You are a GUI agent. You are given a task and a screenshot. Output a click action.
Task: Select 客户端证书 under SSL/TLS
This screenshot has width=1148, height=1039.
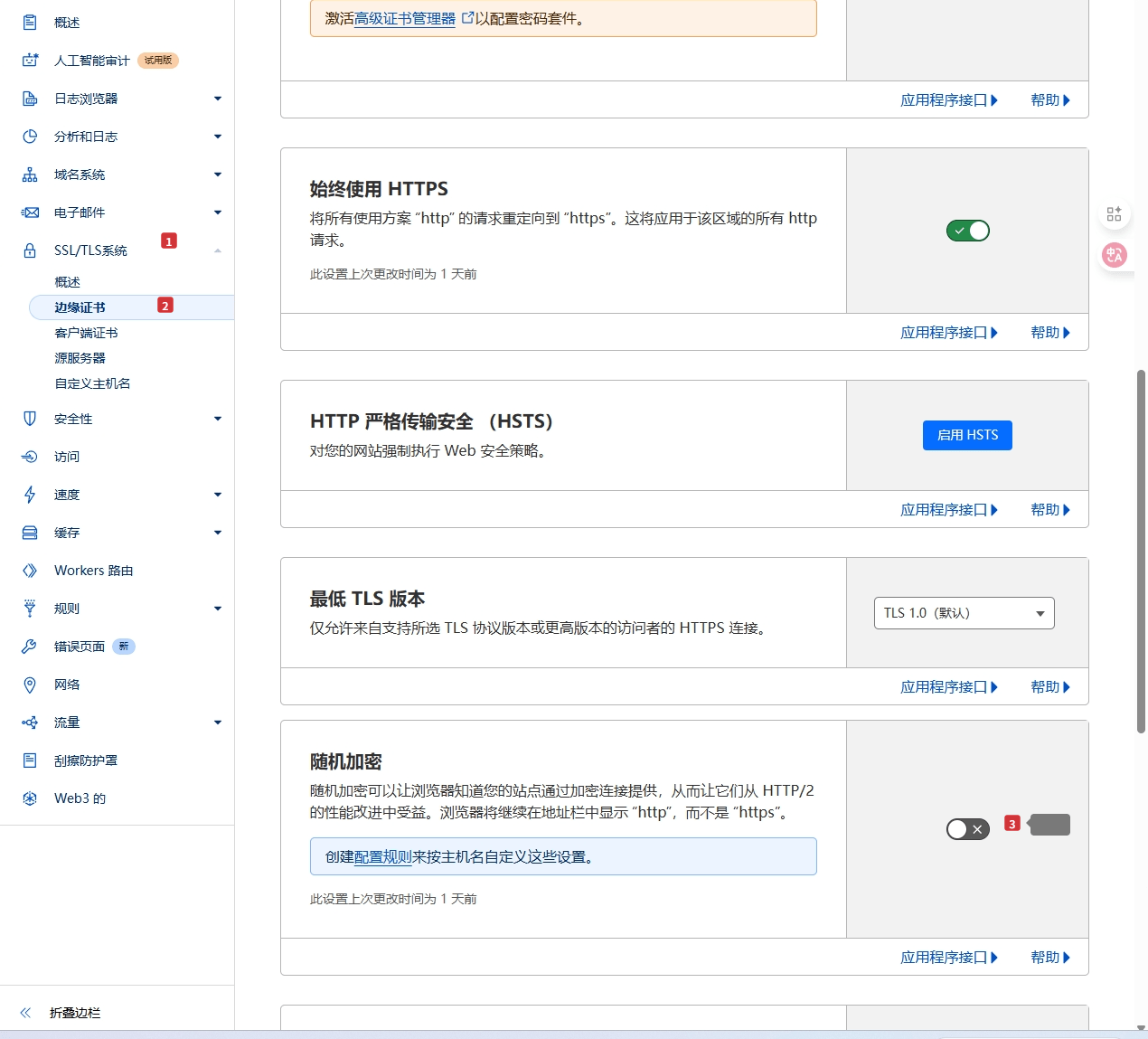tap(86, 333)
